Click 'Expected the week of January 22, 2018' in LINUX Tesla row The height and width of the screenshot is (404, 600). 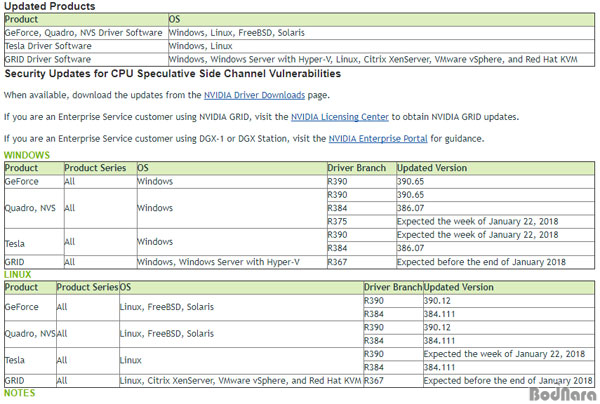point(509,354)
